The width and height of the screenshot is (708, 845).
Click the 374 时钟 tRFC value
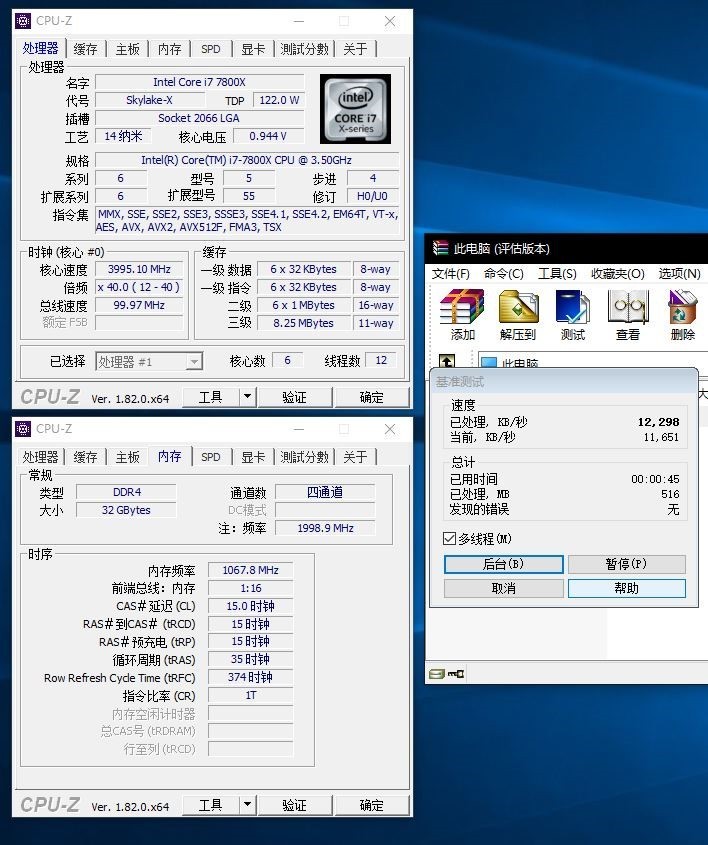click(251, 677)
